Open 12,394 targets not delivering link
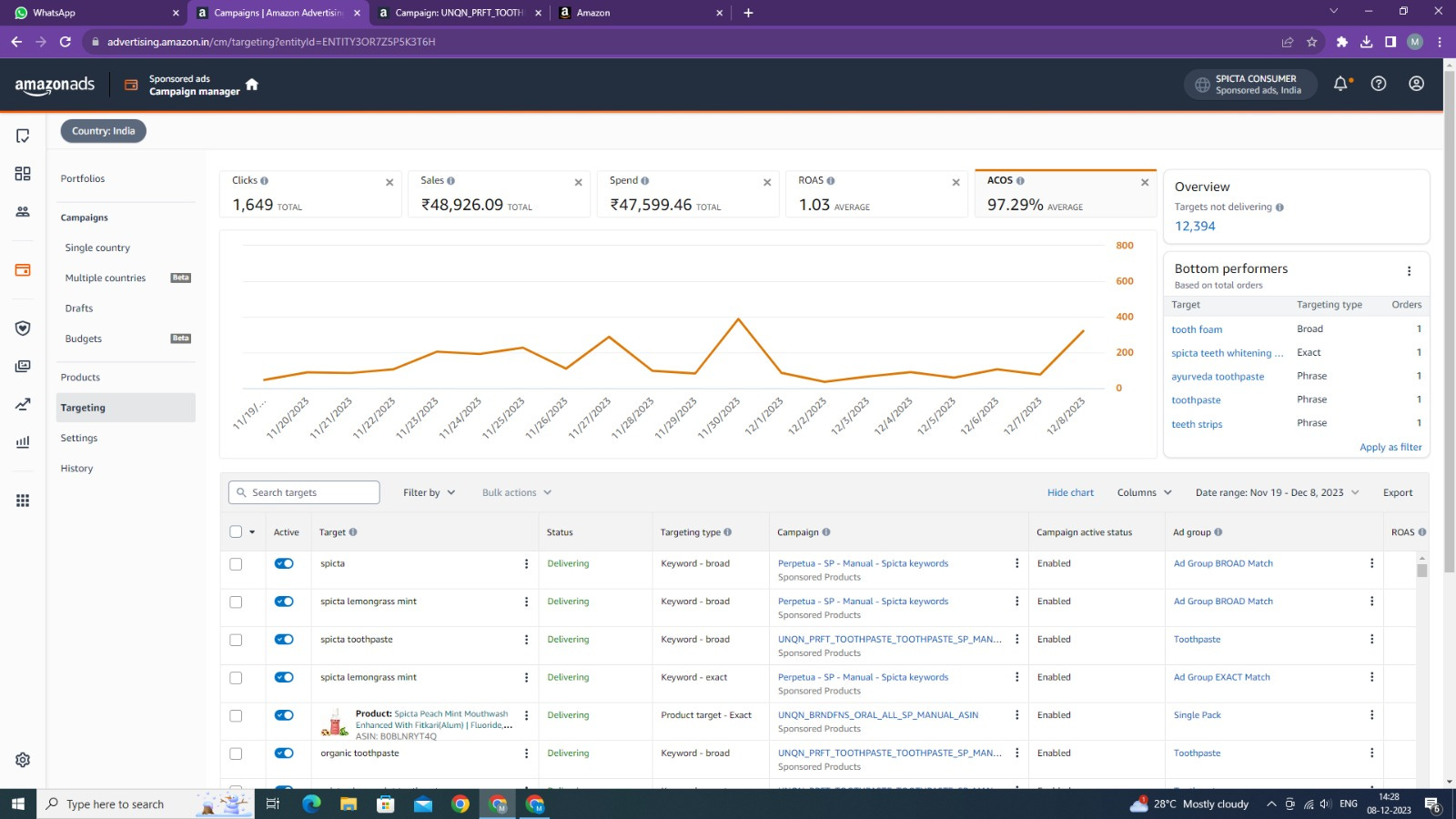The width and height of the screenshot is (1456, 819). coord(1195,227)
